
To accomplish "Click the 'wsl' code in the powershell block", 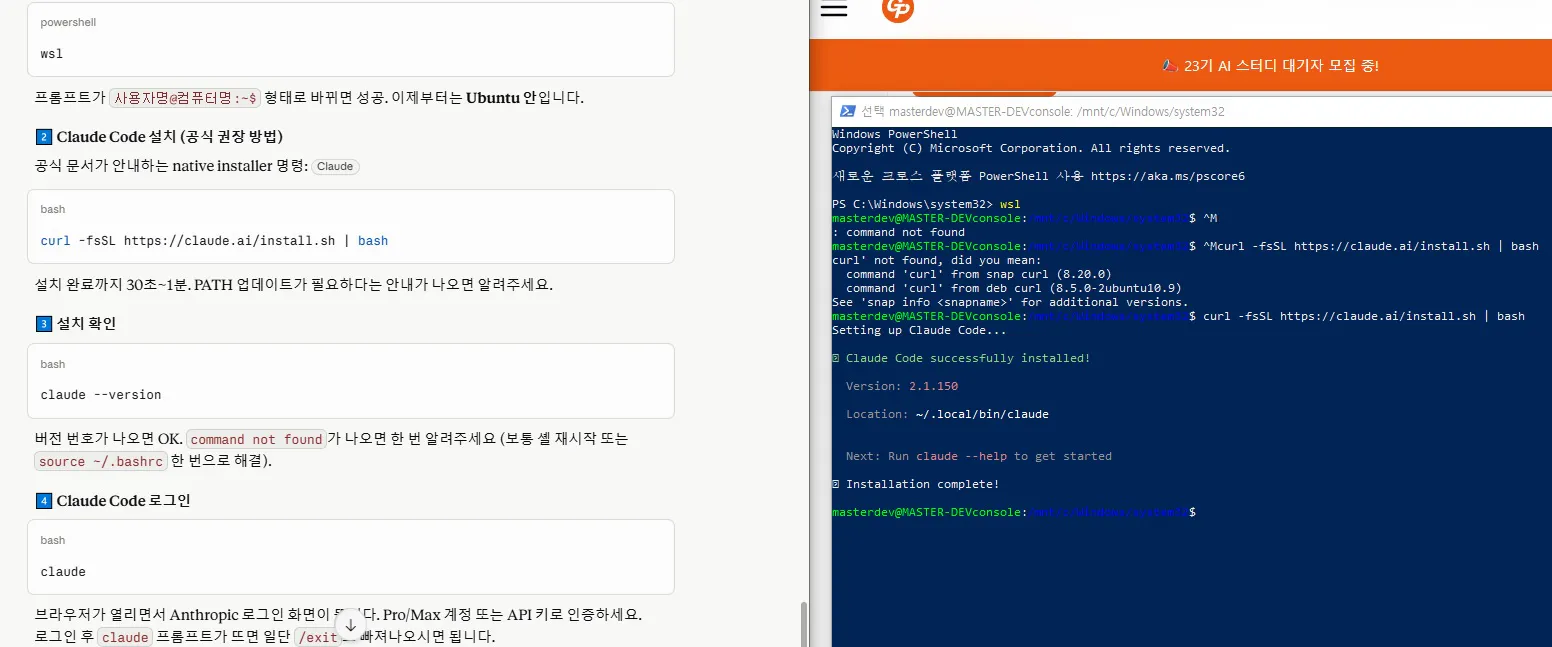I will point(52,54).
